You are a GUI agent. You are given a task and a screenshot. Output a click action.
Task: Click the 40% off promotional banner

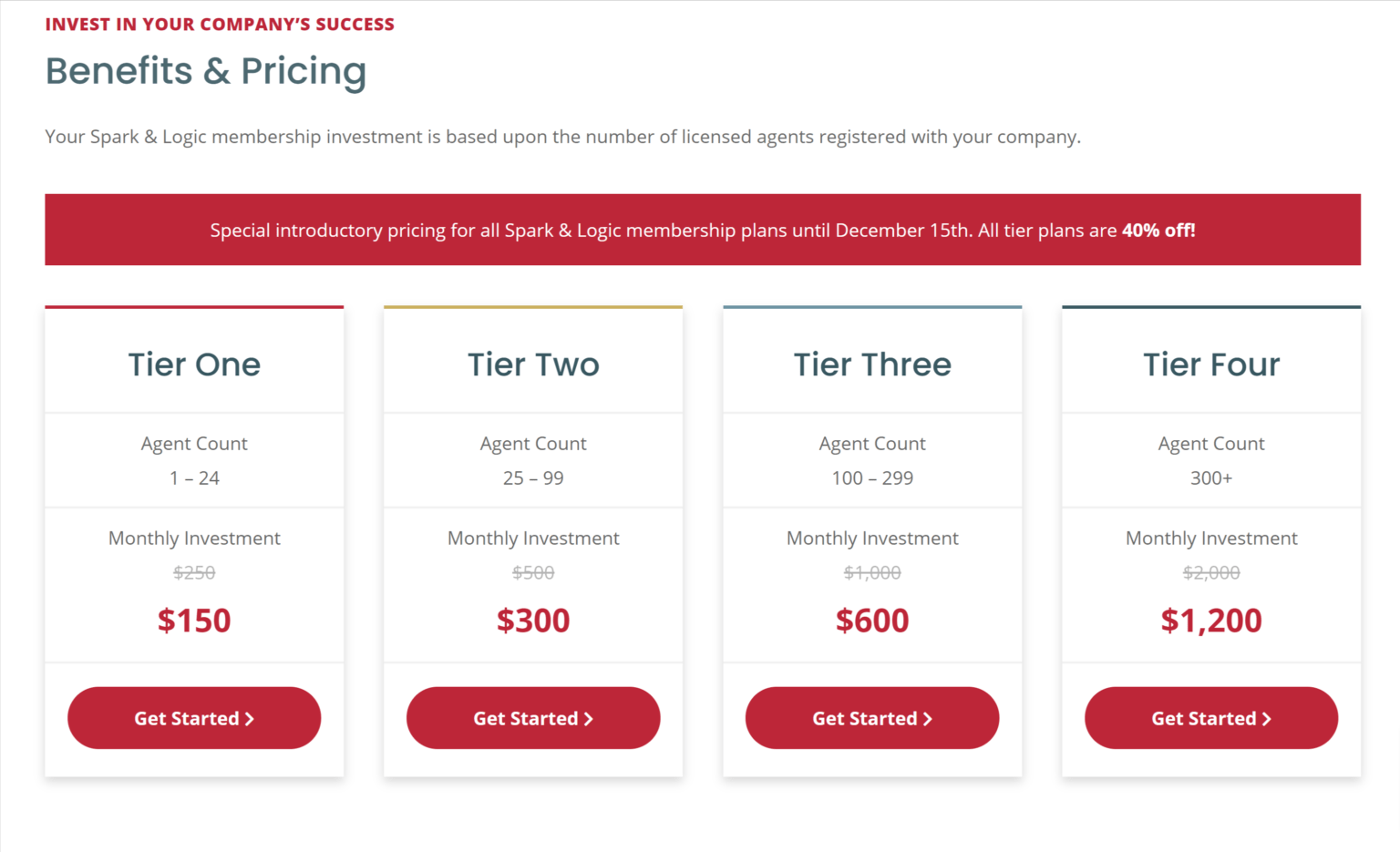point(700,230)
